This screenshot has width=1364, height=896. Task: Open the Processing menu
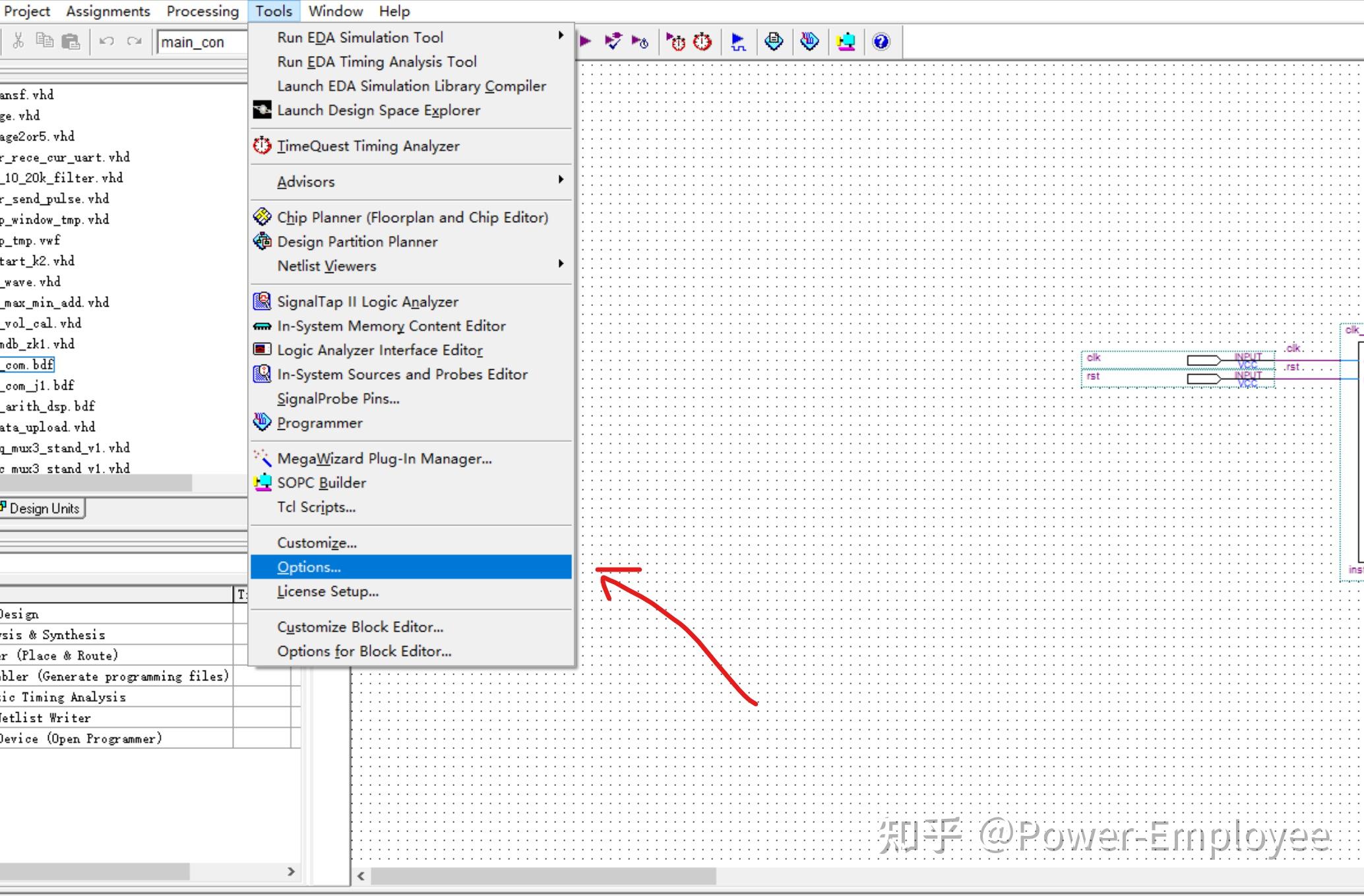pyautogui.click(x=202, y=11)
